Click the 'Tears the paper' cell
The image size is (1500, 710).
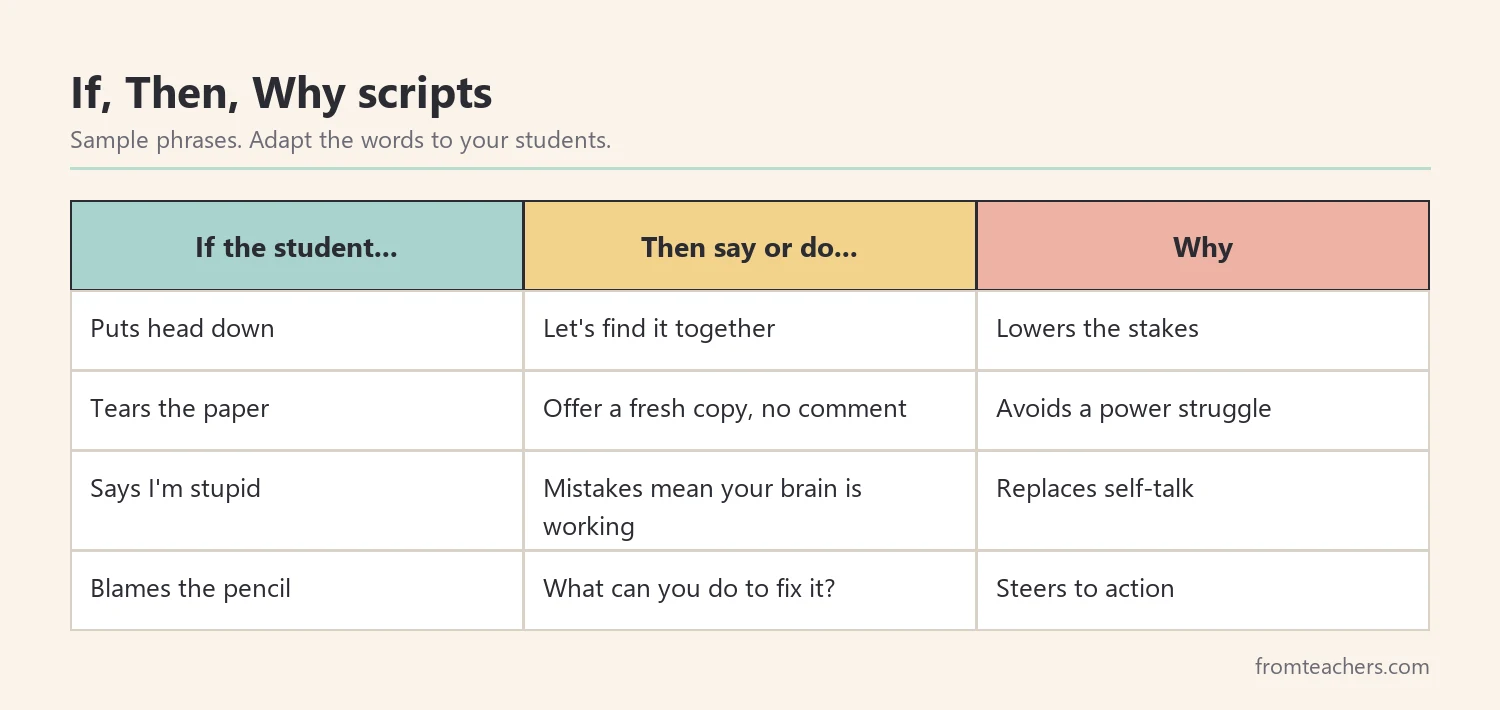coord(297,410)
